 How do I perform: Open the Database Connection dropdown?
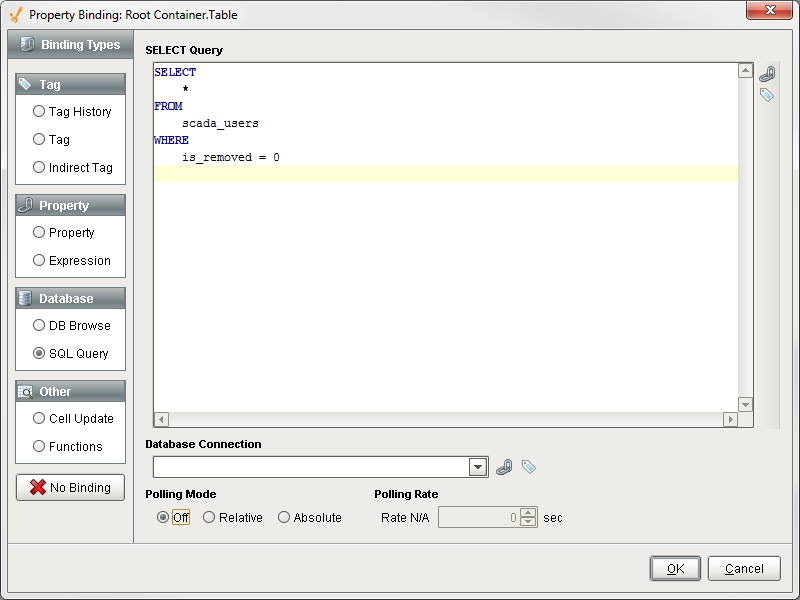[x=478, y=467]
